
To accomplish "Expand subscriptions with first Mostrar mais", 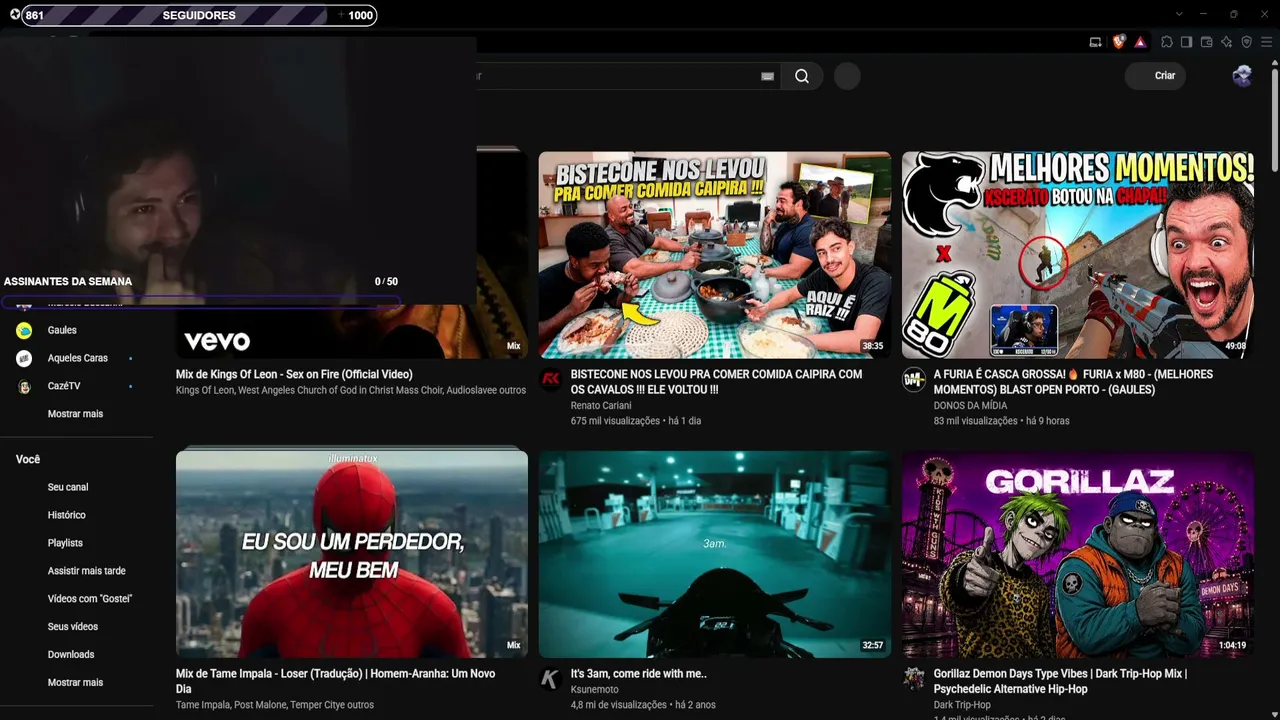I will 75,414.
